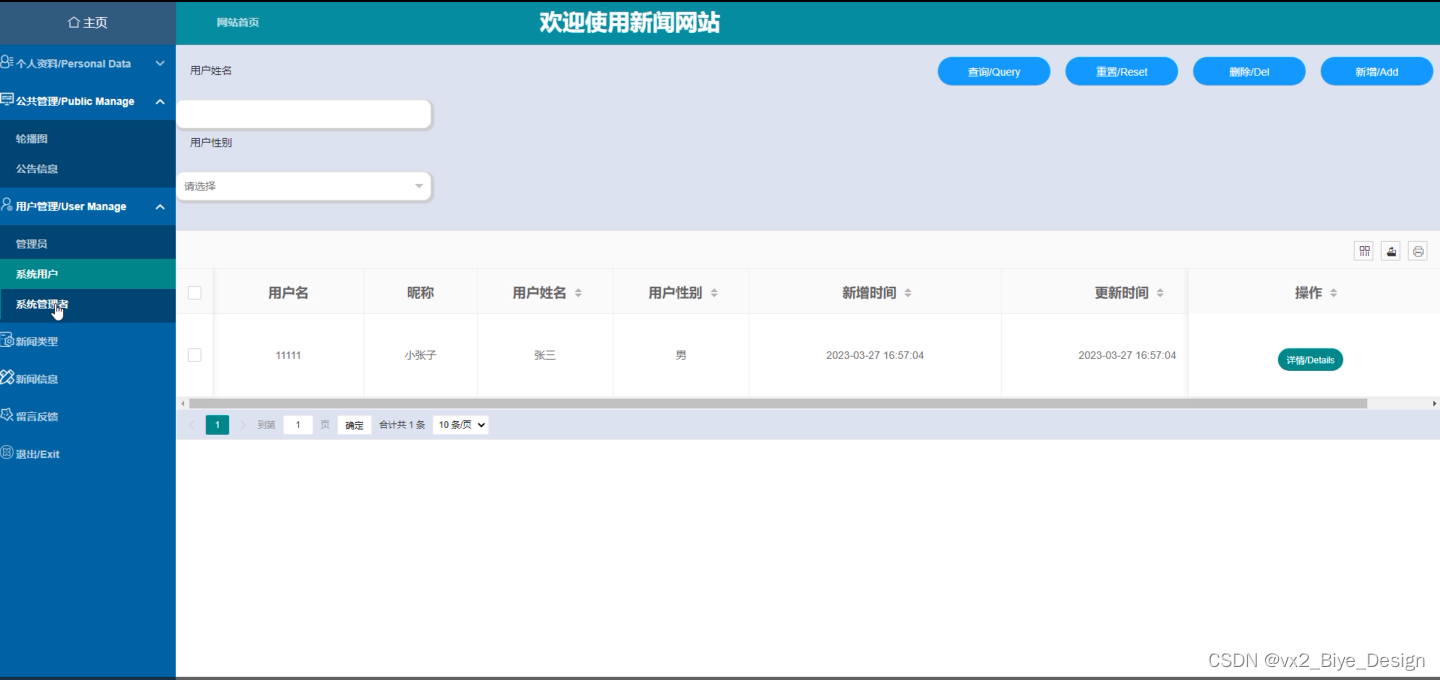Screen dimensions: 1440x680
Task: Click the 用户姓名 search input field
Action: click(x=303, y=114)
